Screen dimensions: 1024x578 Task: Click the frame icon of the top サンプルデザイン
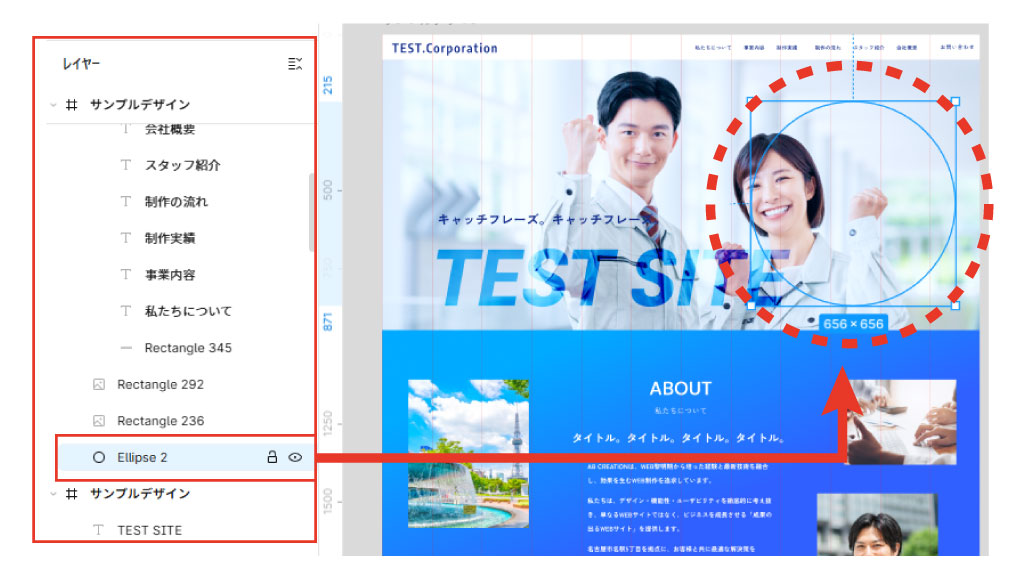(71, 104)
